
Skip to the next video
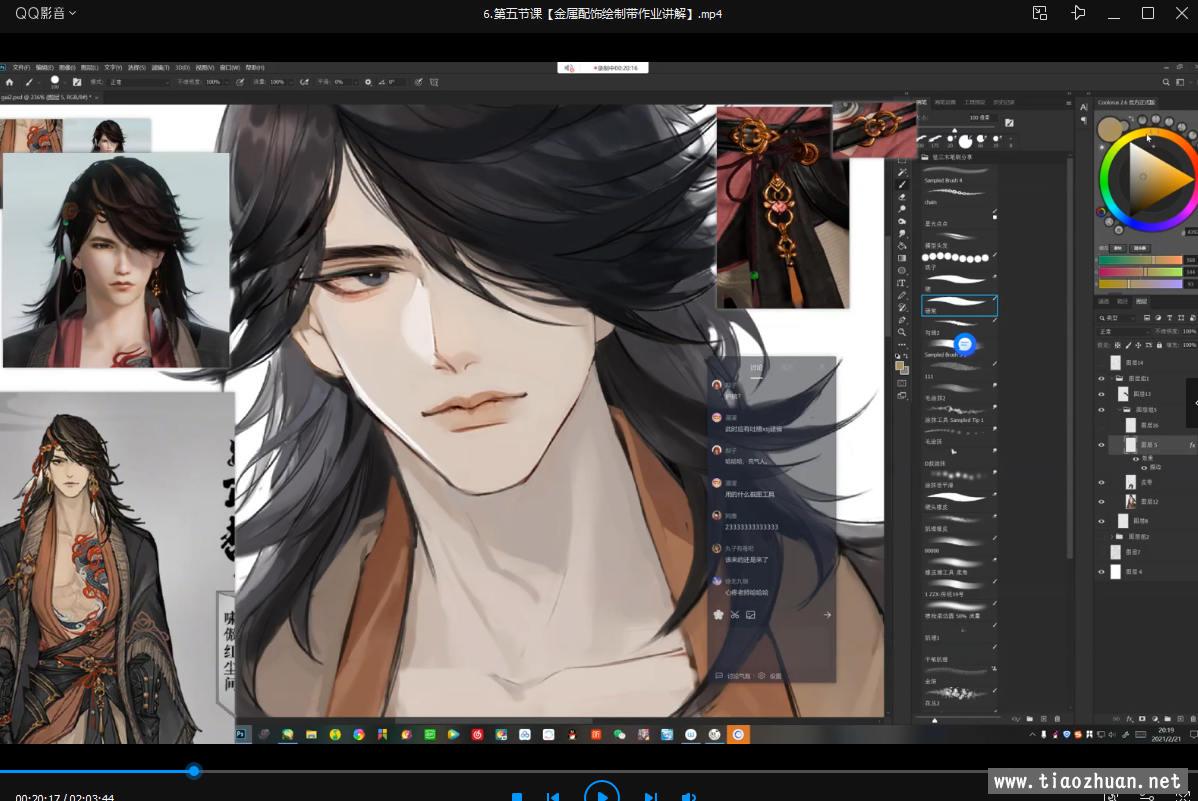[650, 797]
